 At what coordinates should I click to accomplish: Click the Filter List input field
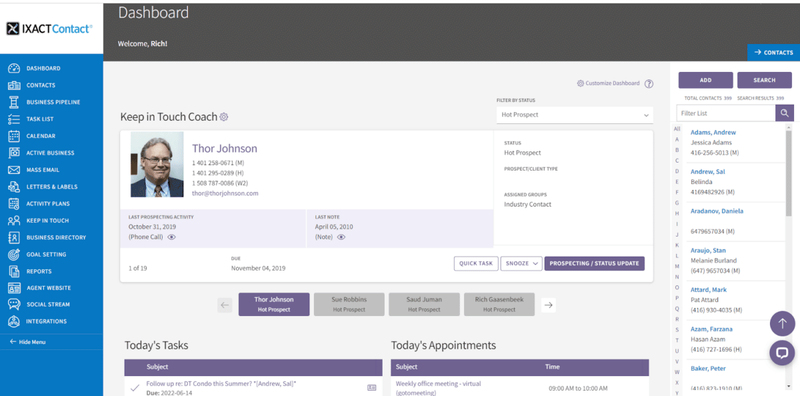(726, 113)
